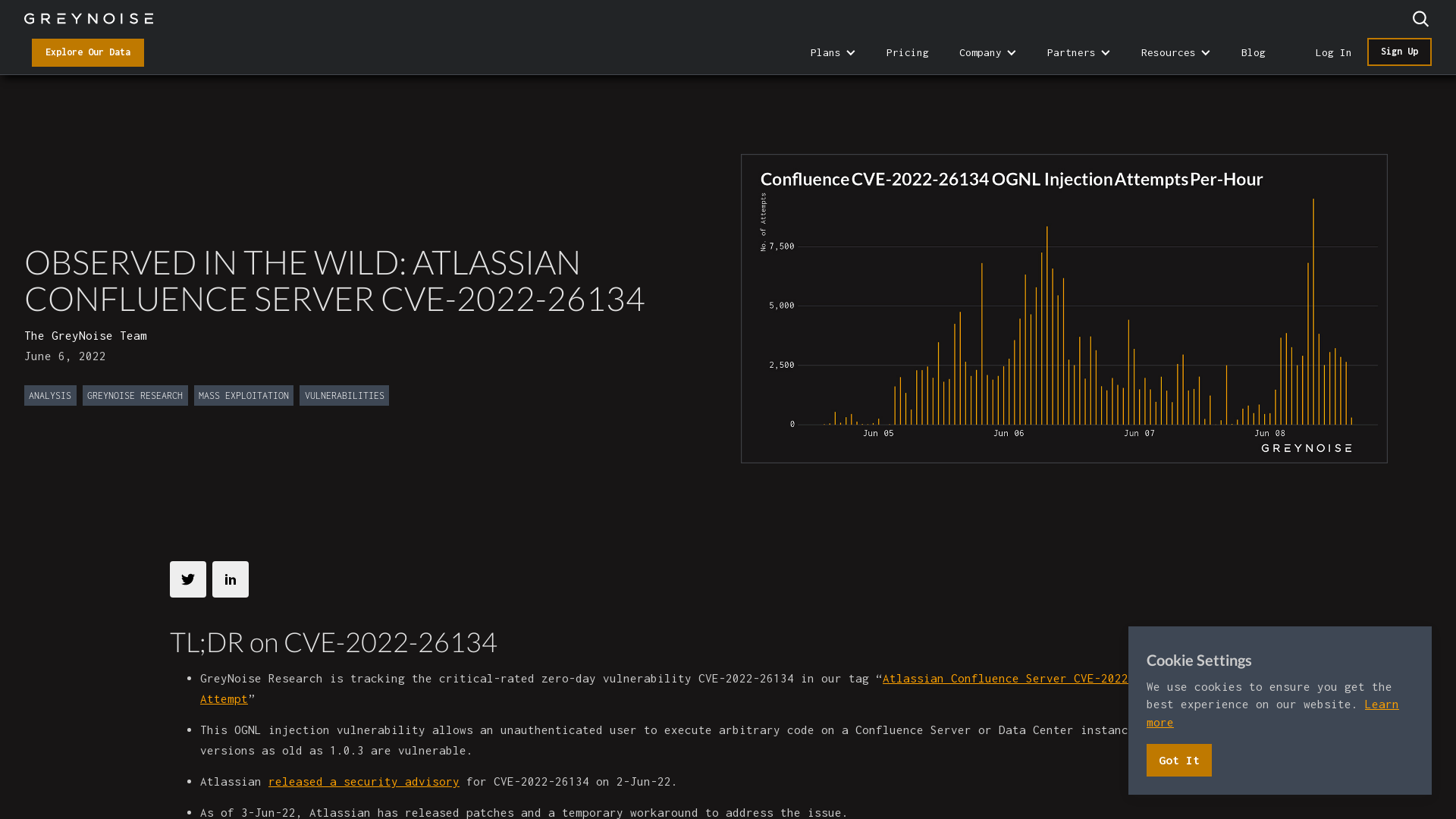Expand the Company dropdown
The width and height of the screenshot is (1456, 819).
tap(987, 52)
